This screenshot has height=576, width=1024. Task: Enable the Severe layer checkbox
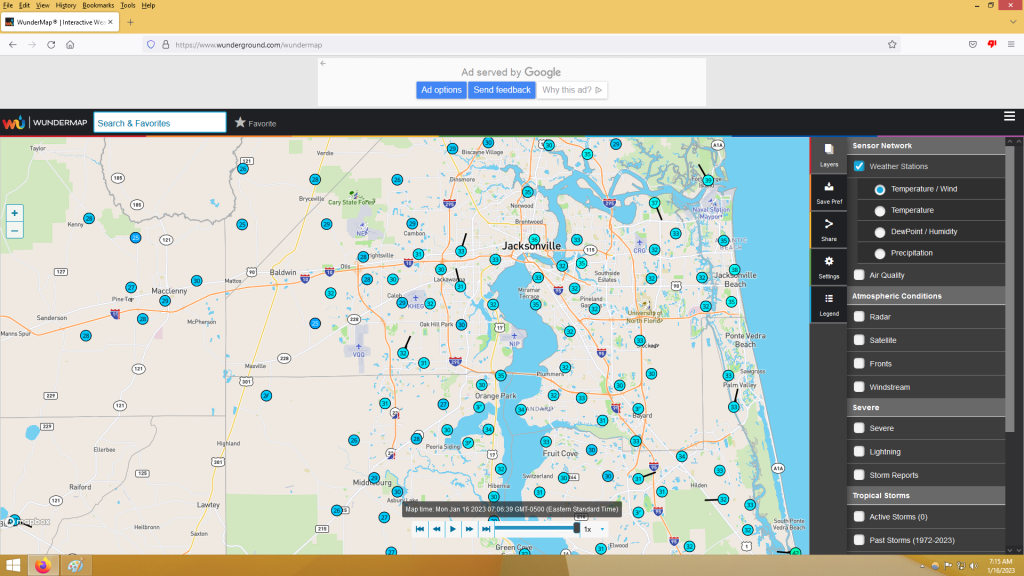pos(859,428)
